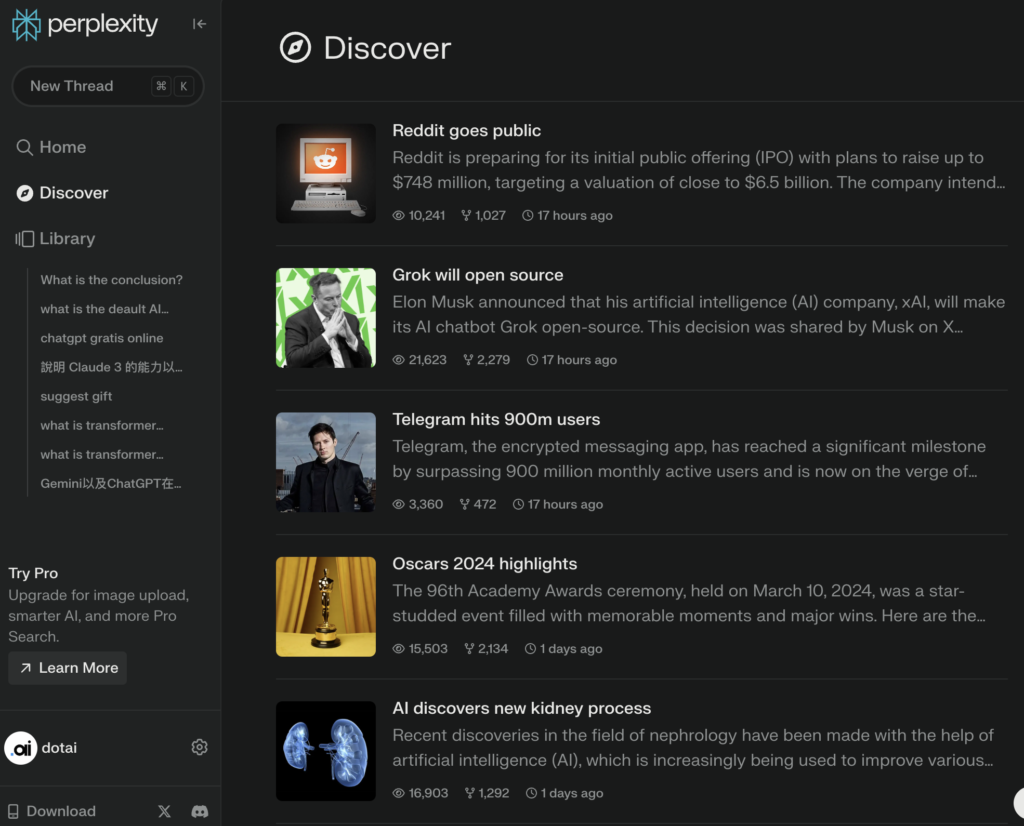Click the Telegram story summary text
The image size is (1024, 826).
[689, 459]
